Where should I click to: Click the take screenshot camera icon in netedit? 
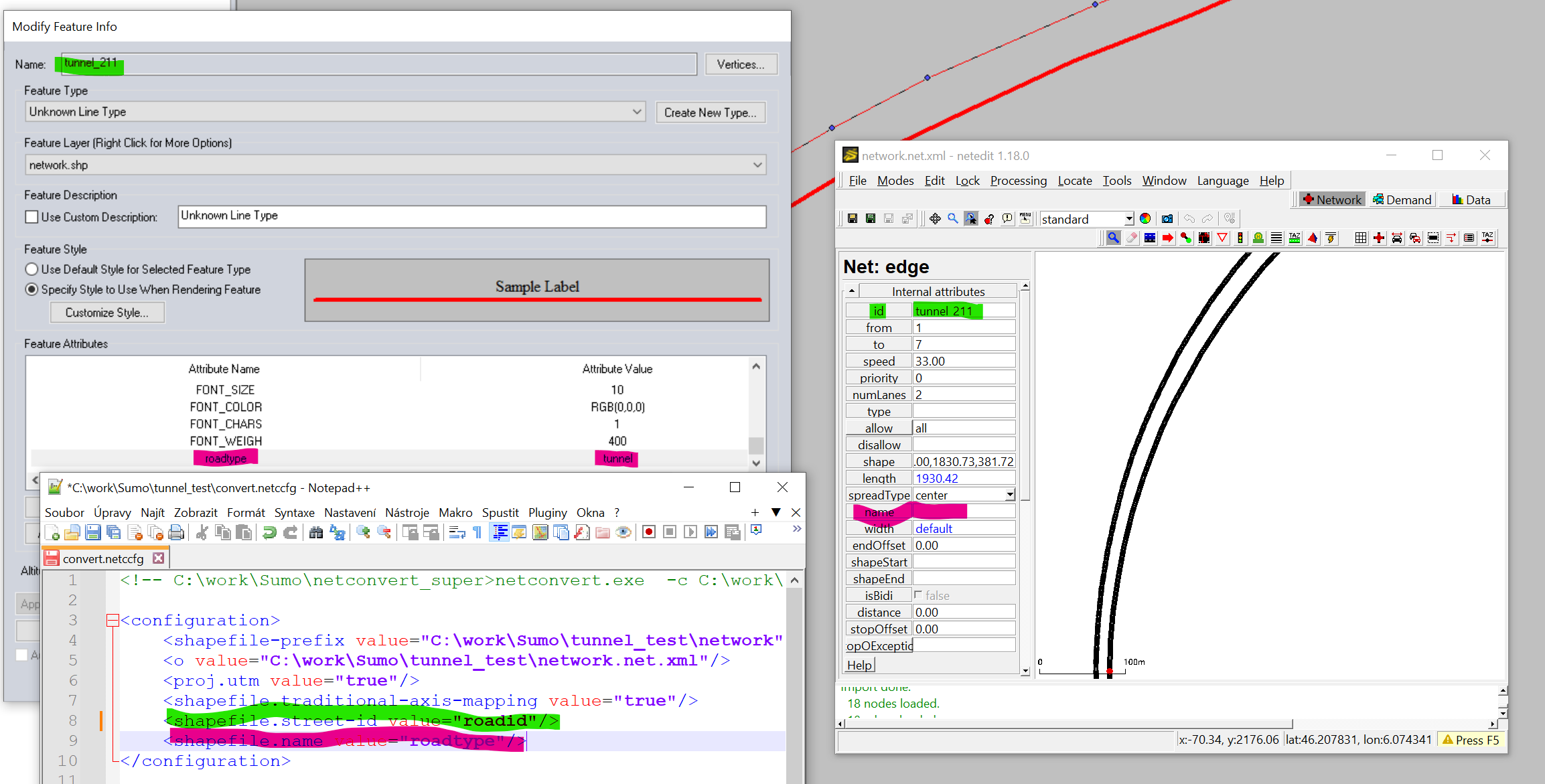coord(1167,219)
